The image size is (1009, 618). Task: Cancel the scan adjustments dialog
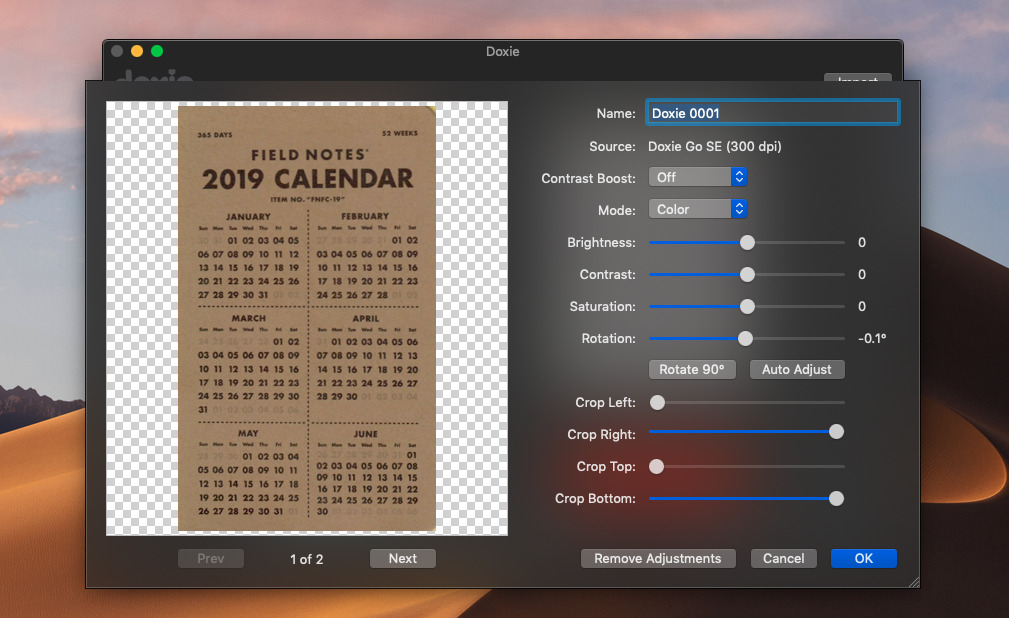(784, 559)
